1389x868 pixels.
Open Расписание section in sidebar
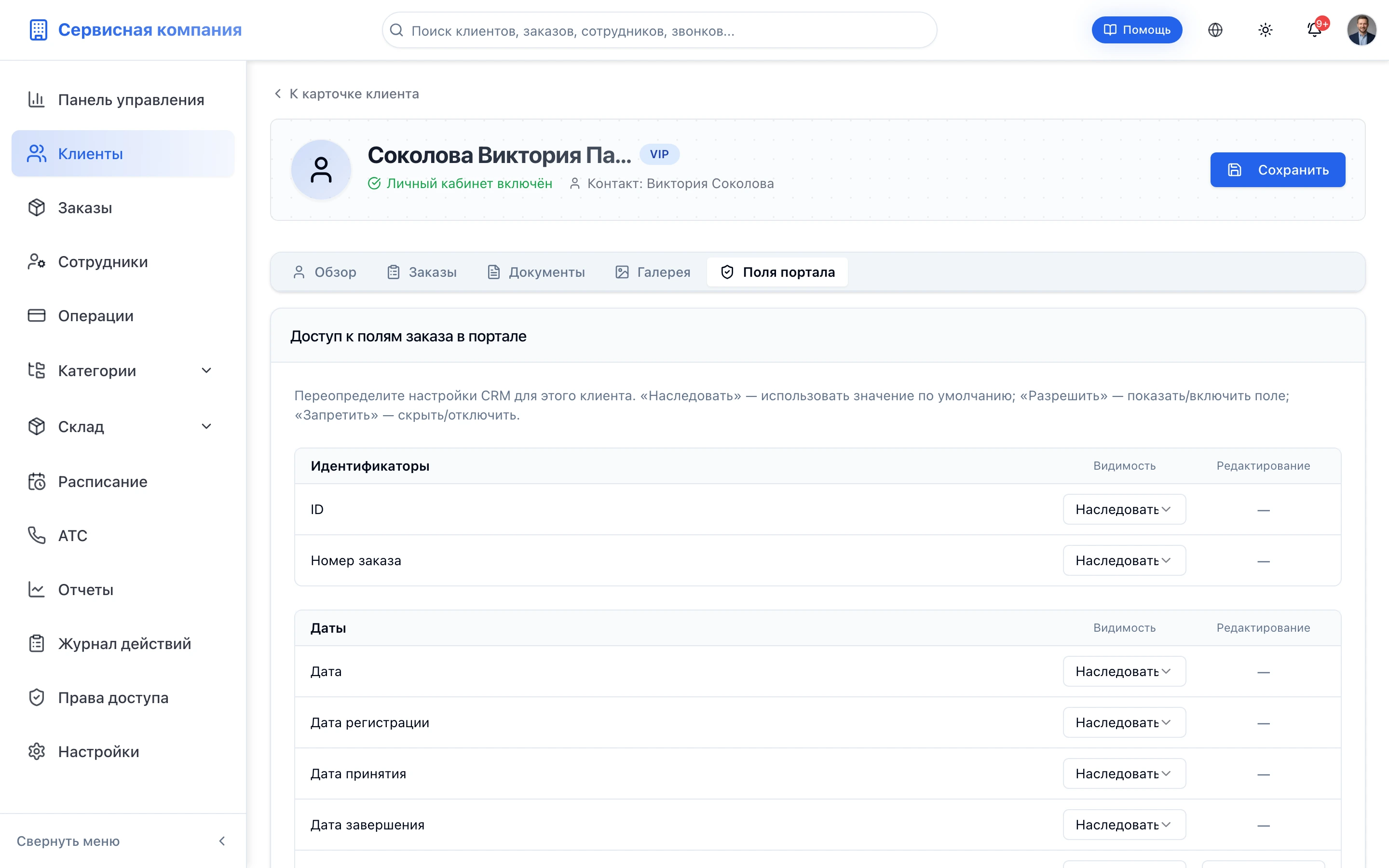[123, 481]
